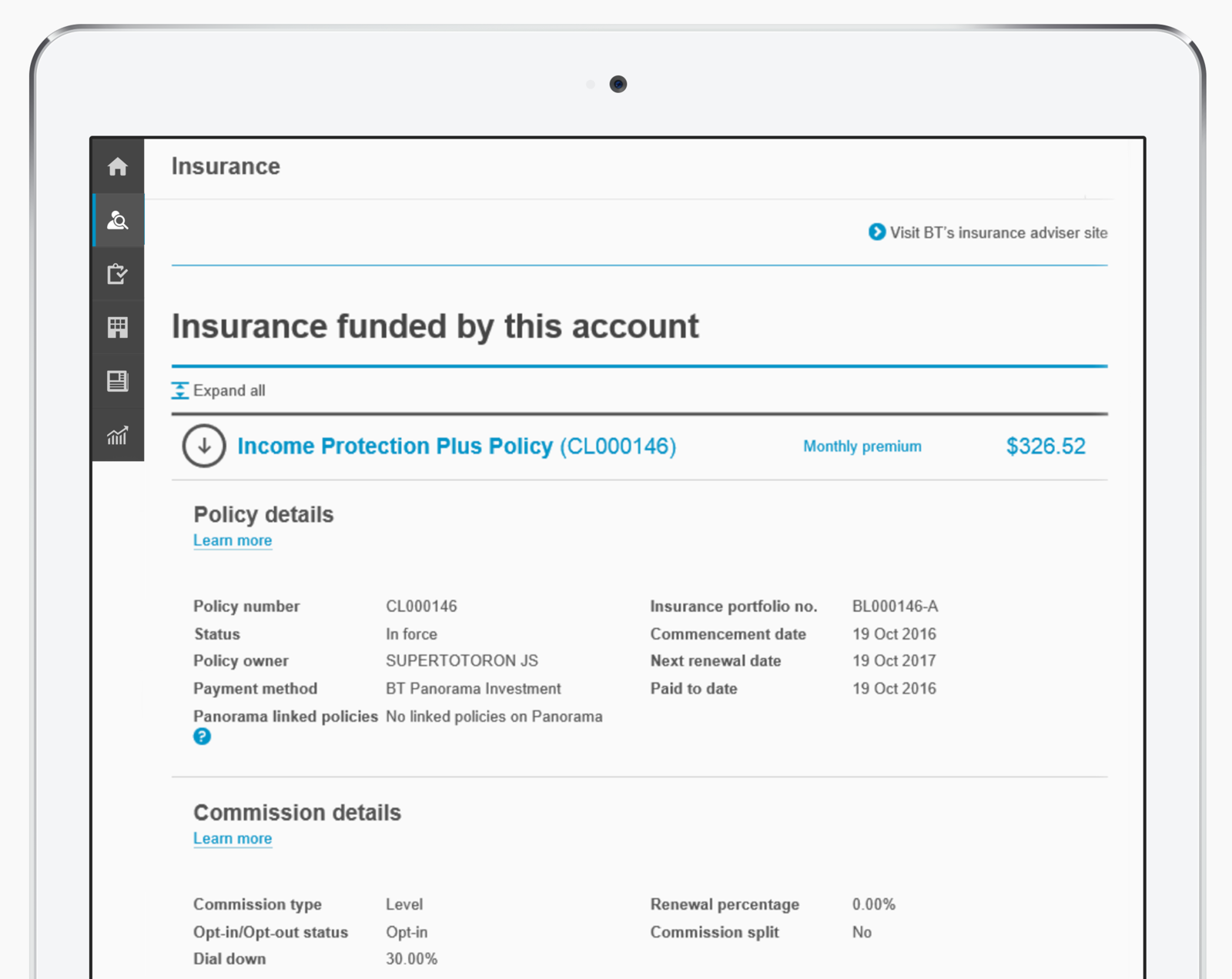Open the chart graph sidebar icon

[x=118, y=436]
